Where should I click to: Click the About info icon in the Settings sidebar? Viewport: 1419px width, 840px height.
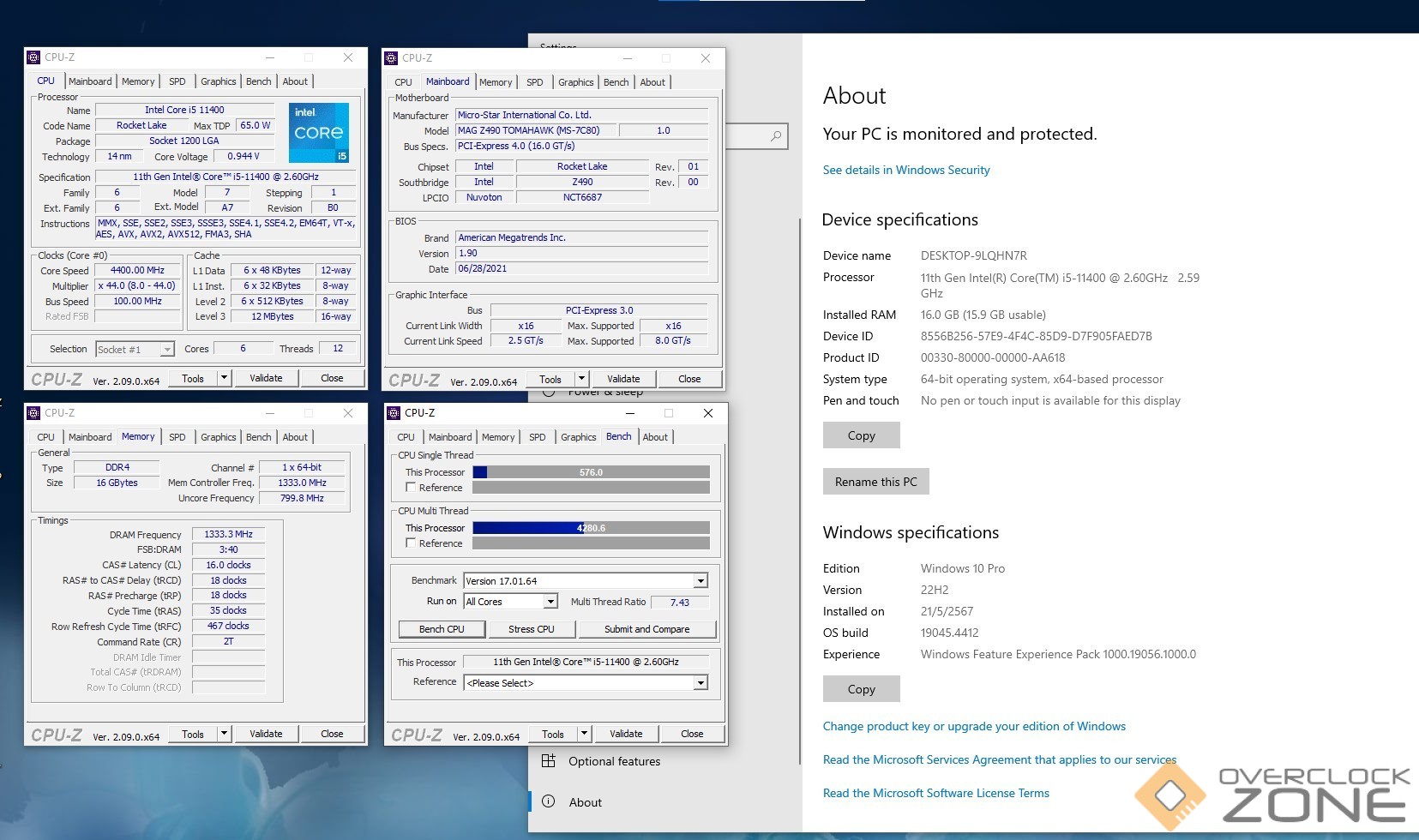549,801
